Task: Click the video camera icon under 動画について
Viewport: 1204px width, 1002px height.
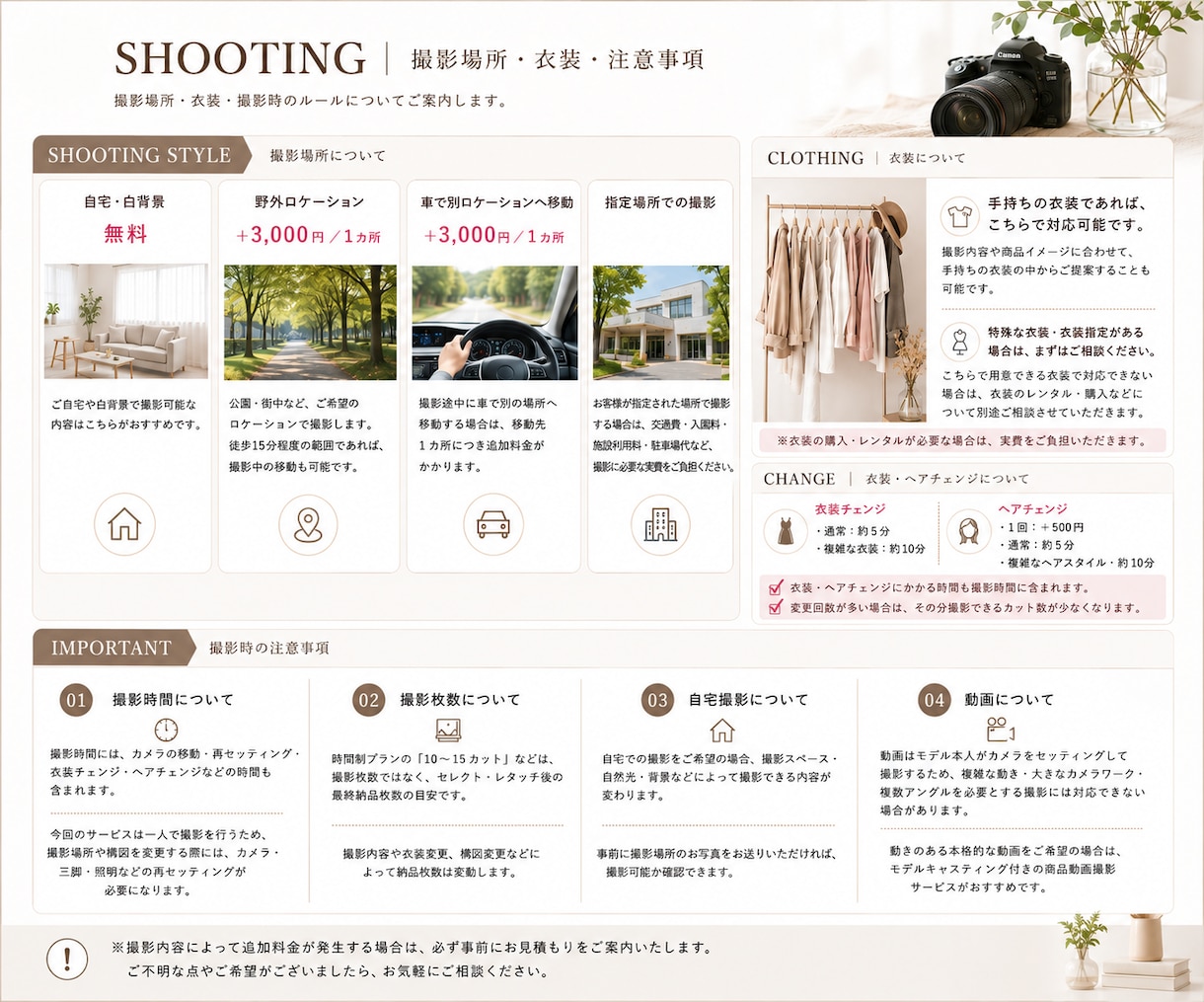Action: point(1001,730)
